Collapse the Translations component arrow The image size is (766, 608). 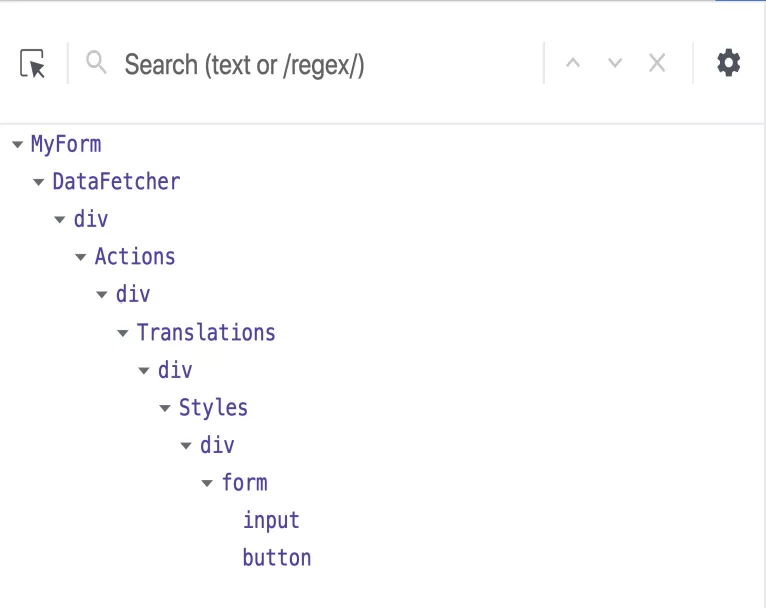pos(122,333)
